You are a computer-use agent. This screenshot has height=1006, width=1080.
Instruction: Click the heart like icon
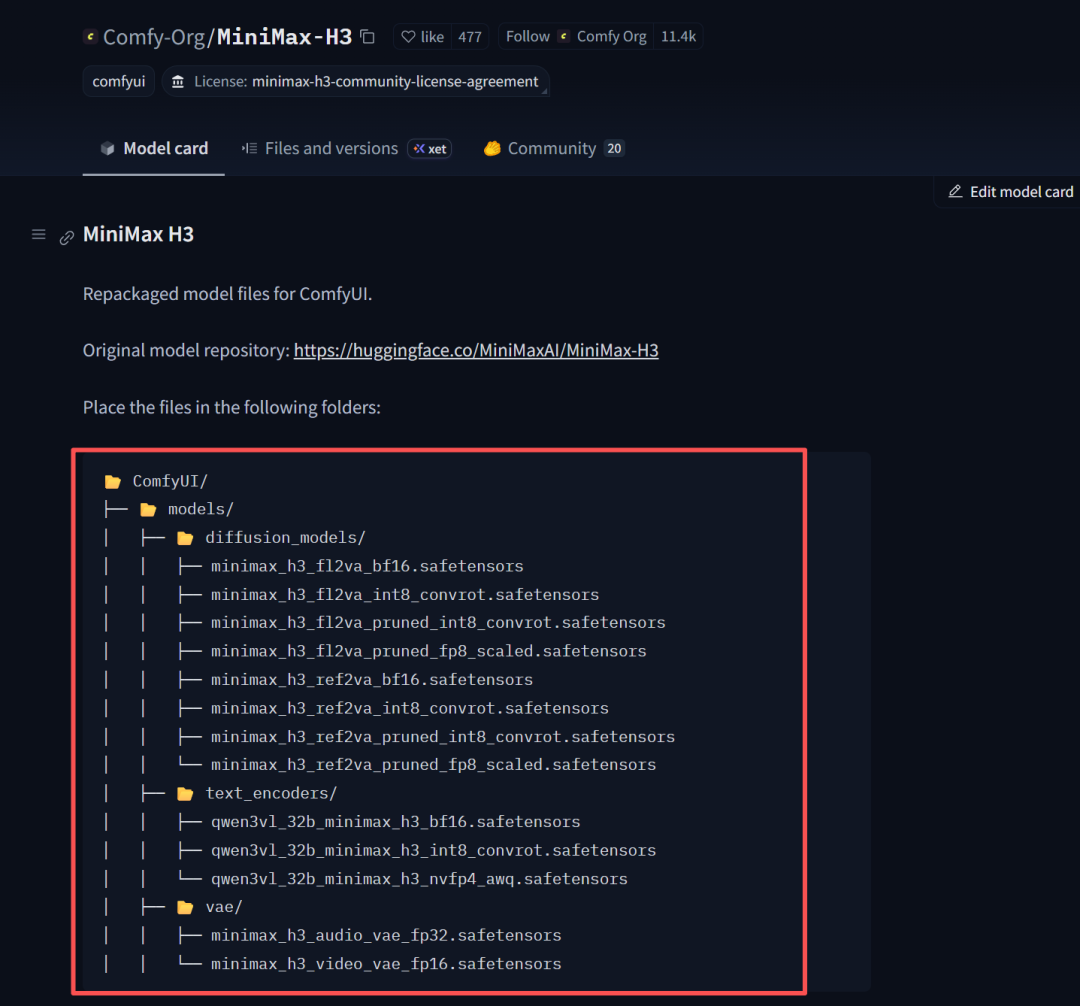tap(408, 36)
